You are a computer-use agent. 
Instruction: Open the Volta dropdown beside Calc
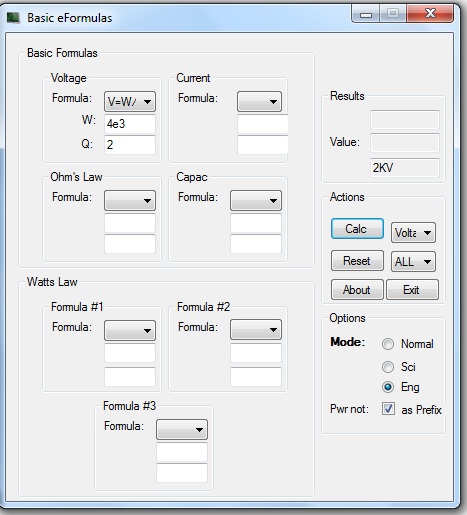pos(413,232)
